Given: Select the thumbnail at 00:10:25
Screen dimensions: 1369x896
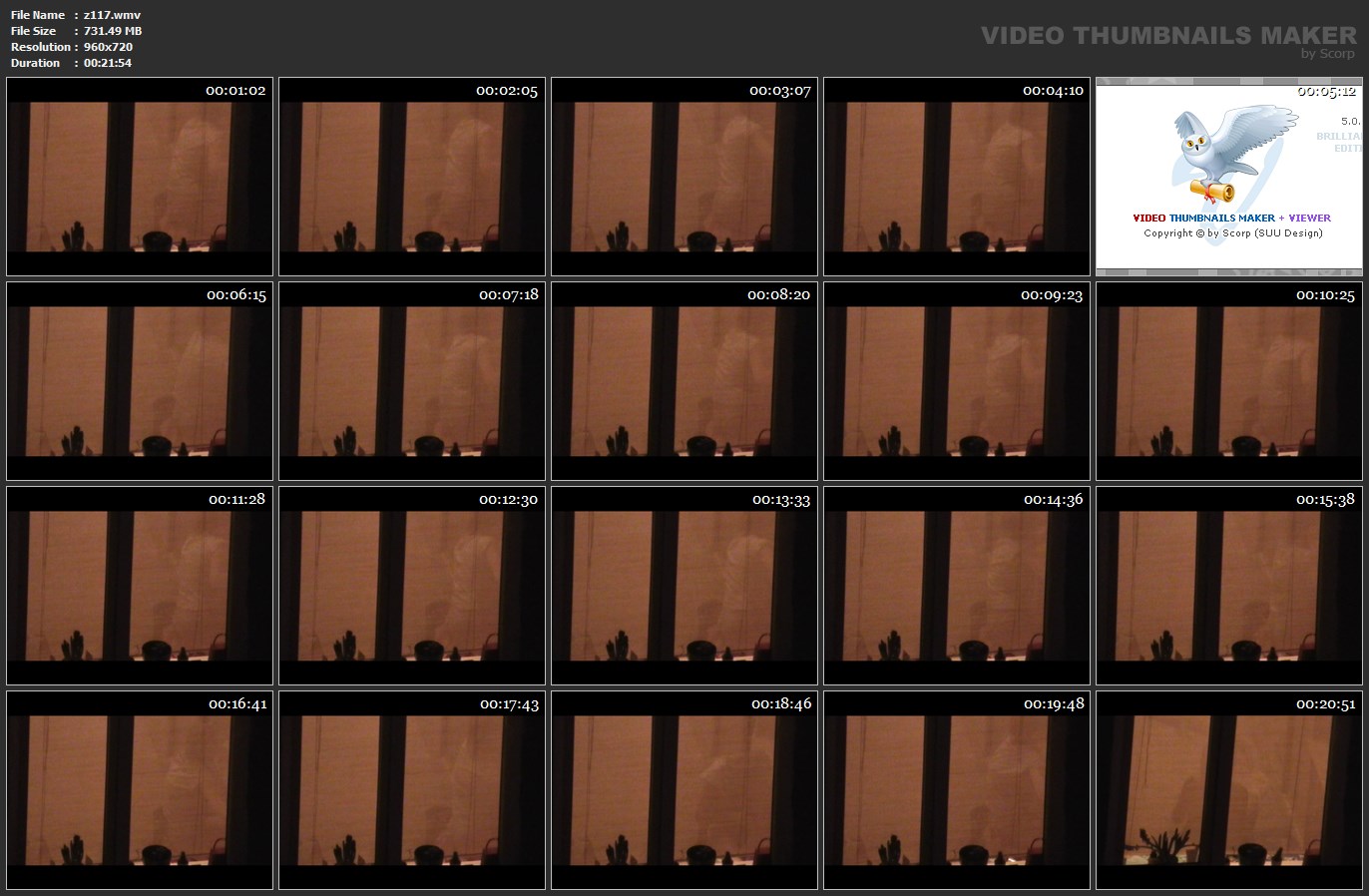Looking at the screenshot, I should [1229, 381].
